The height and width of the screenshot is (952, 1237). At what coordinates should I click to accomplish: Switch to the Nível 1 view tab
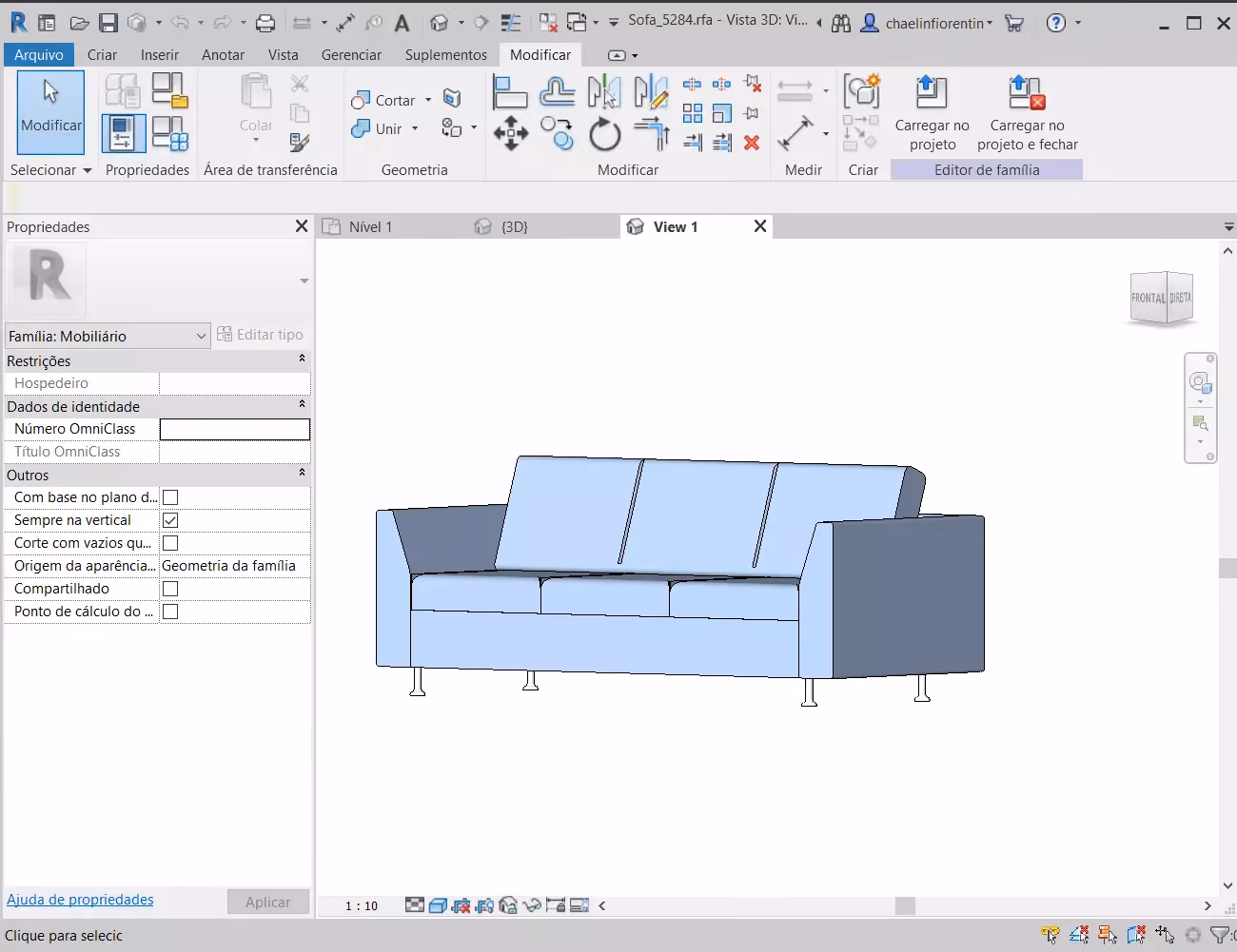[x=370, y=226]
